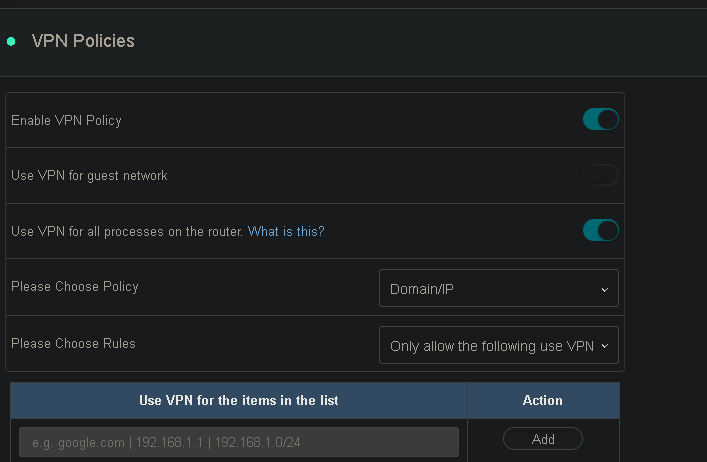Click the VPN Policies section heading
This screenshot has height=462, width=707.
(x=83, y=41)
